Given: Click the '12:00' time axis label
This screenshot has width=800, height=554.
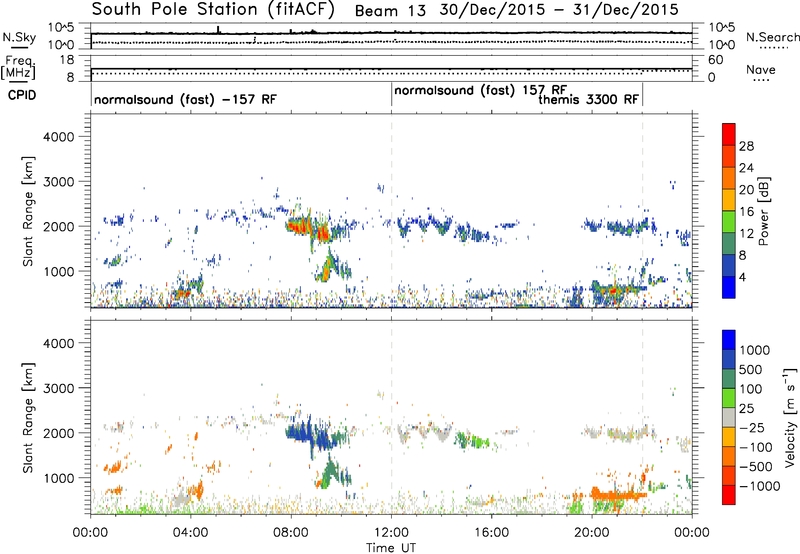Looking at the screenshot, I should point(391,533).
